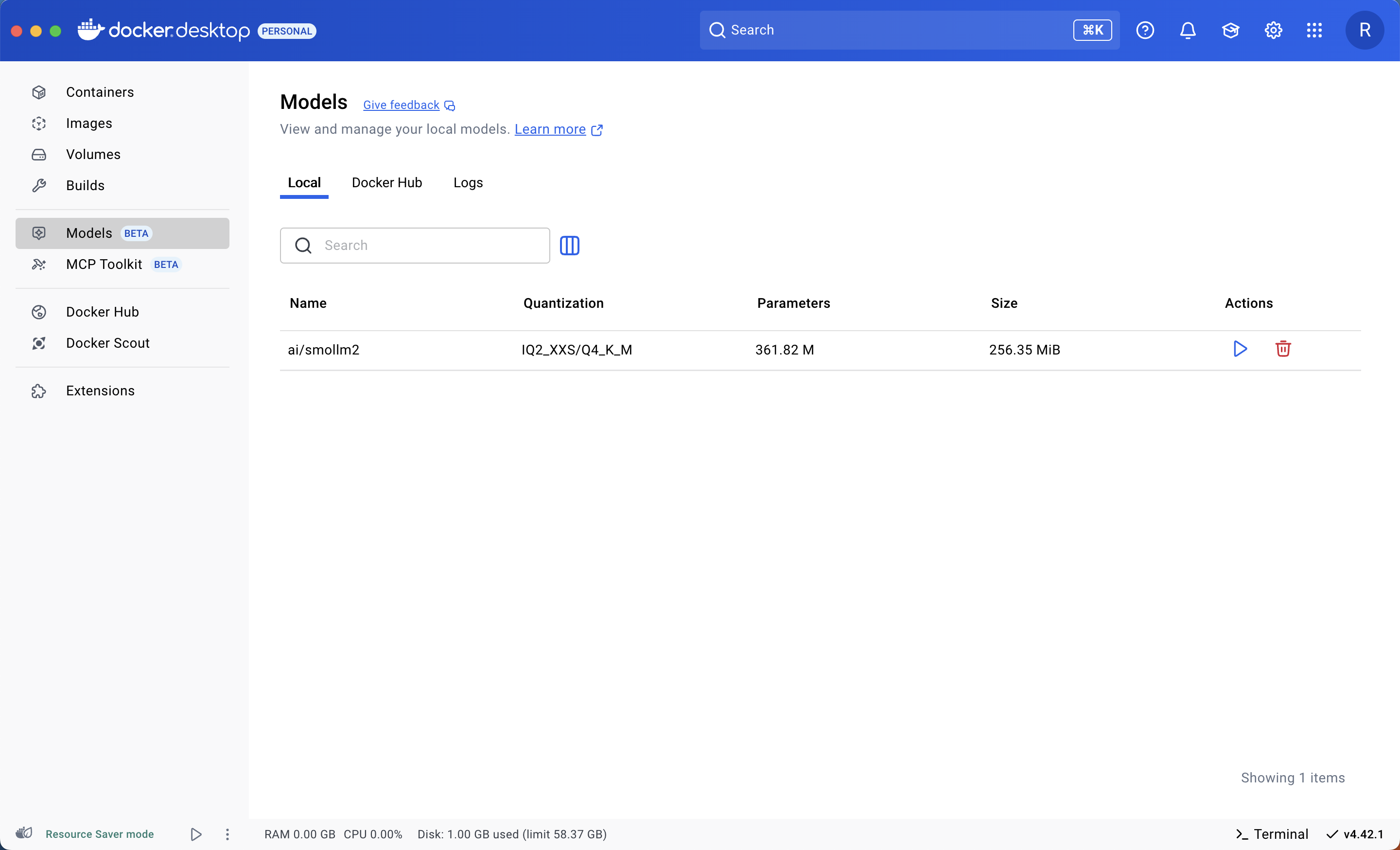
Task: Open the R user account avatar
Action: [1364, 30]
